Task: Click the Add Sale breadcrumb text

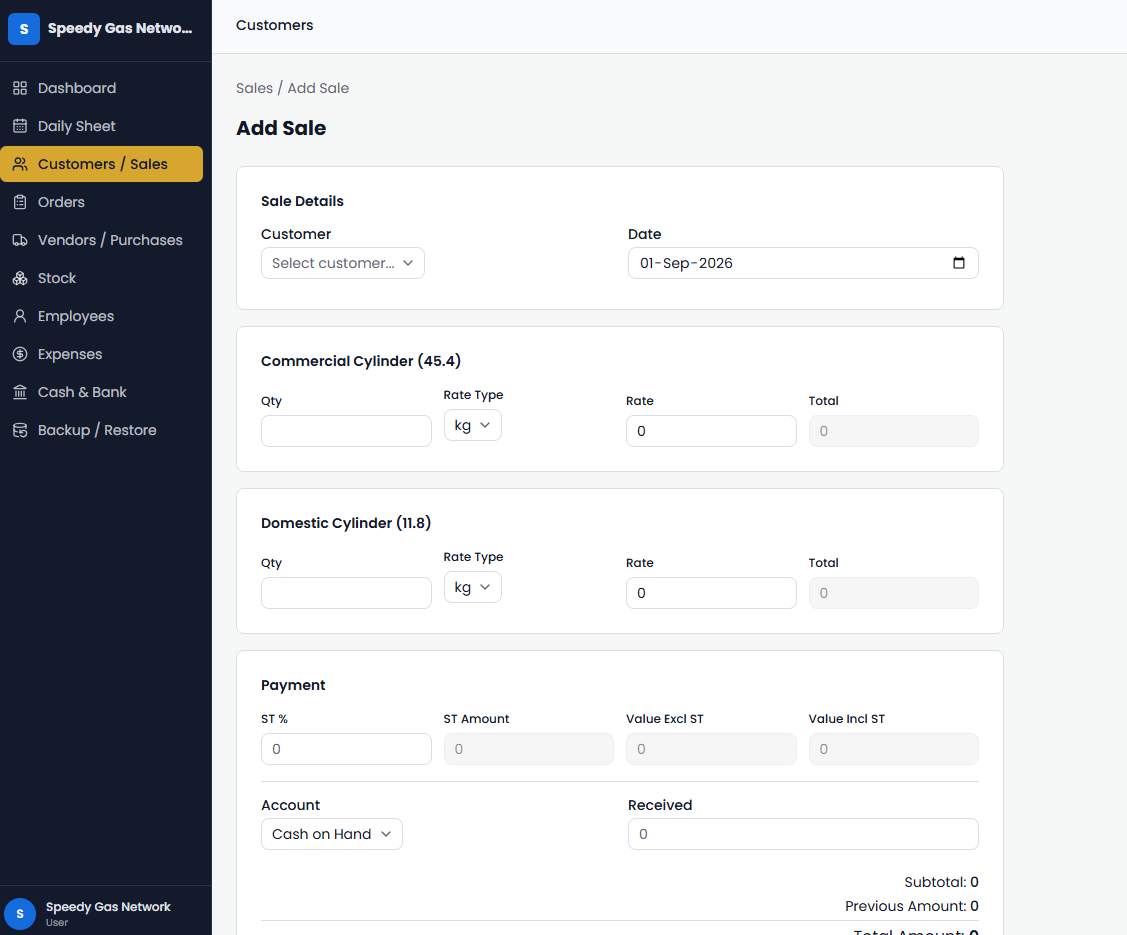Action: tap(318, 88)
